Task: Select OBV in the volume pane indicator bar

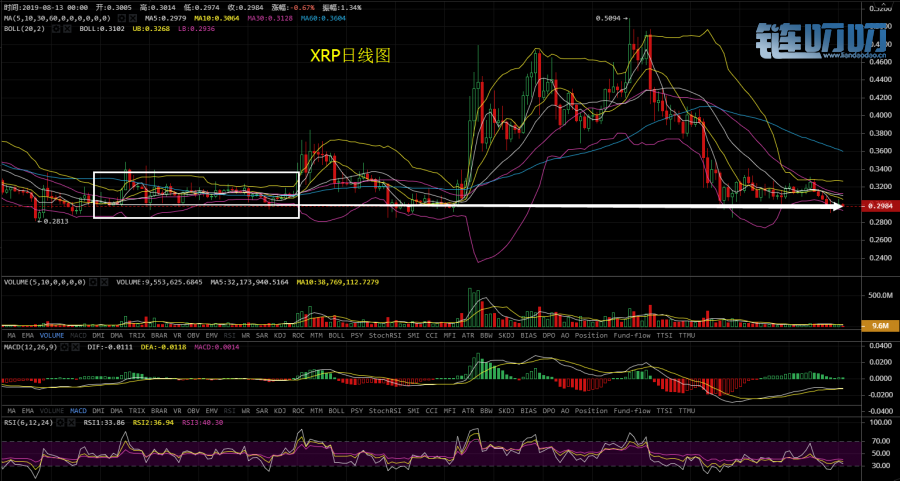Action: [x=193, y=335]
